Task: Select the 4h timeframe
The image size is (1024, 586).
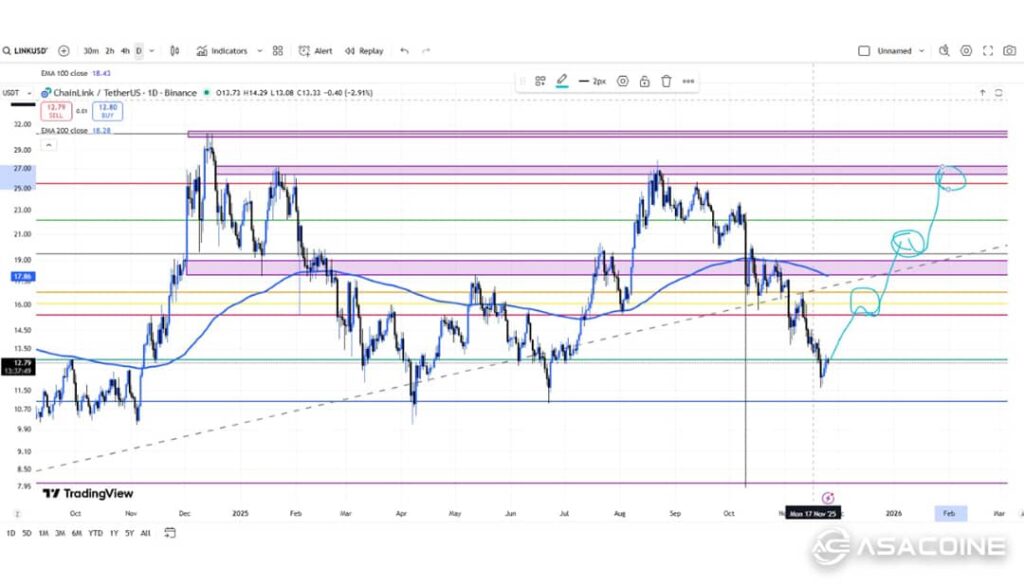Action: click(x=125, y=51)
